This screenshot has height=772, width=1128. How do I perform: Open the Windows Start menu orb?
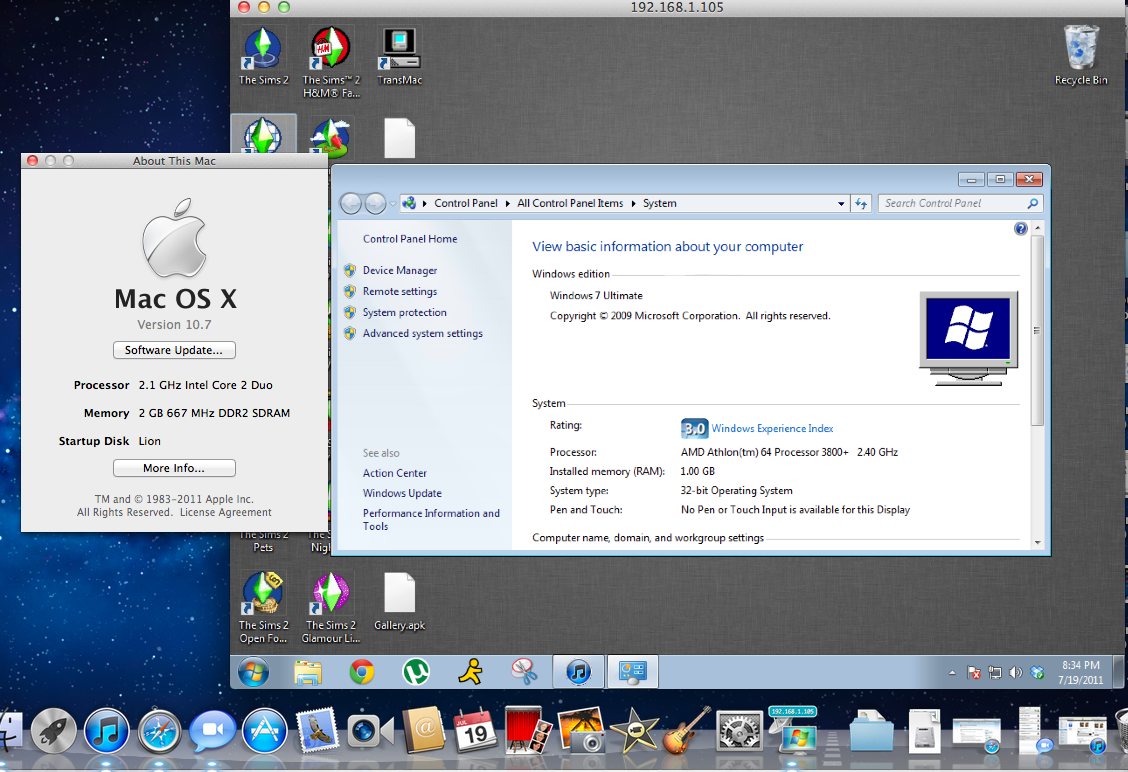tap(253, 672)
